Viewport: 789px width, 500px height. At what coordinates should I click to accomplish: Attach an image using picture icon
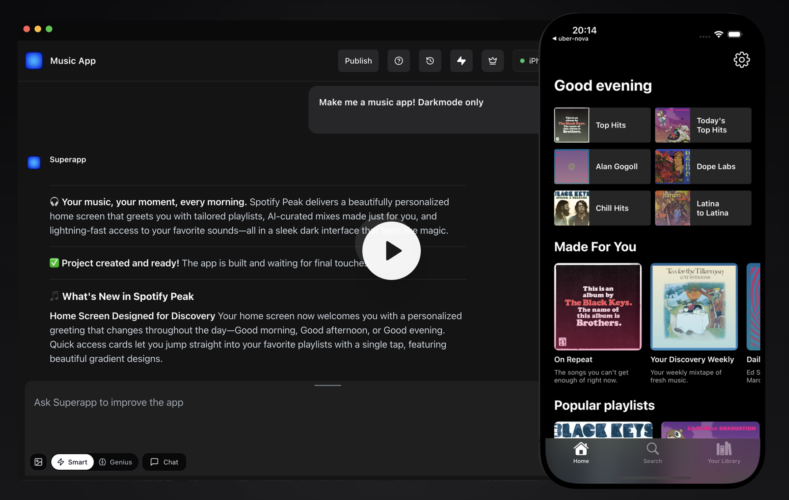38,462
